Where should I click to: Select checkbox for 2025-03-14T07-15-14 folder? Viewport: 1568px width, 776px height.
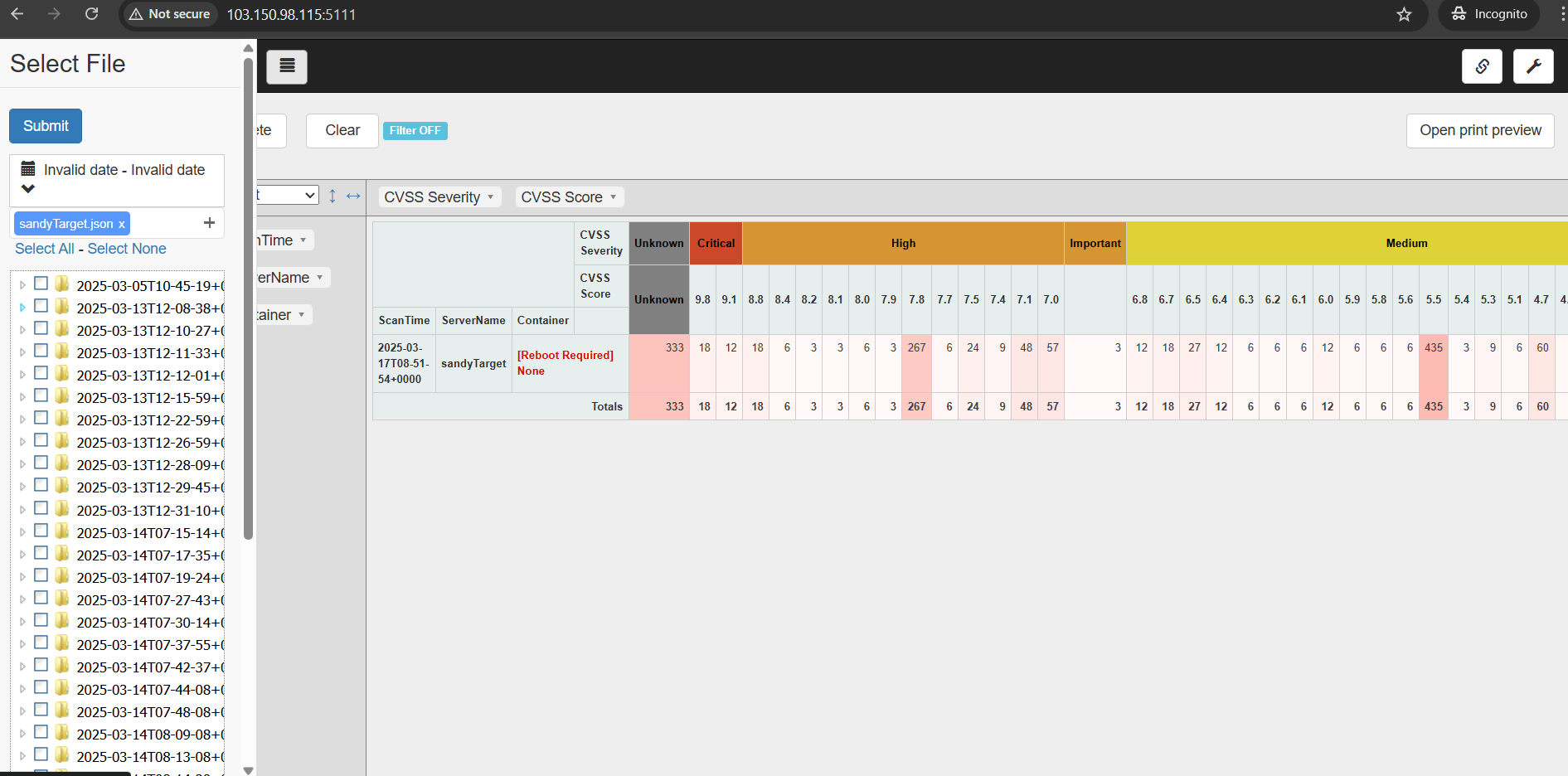(41, 531)
